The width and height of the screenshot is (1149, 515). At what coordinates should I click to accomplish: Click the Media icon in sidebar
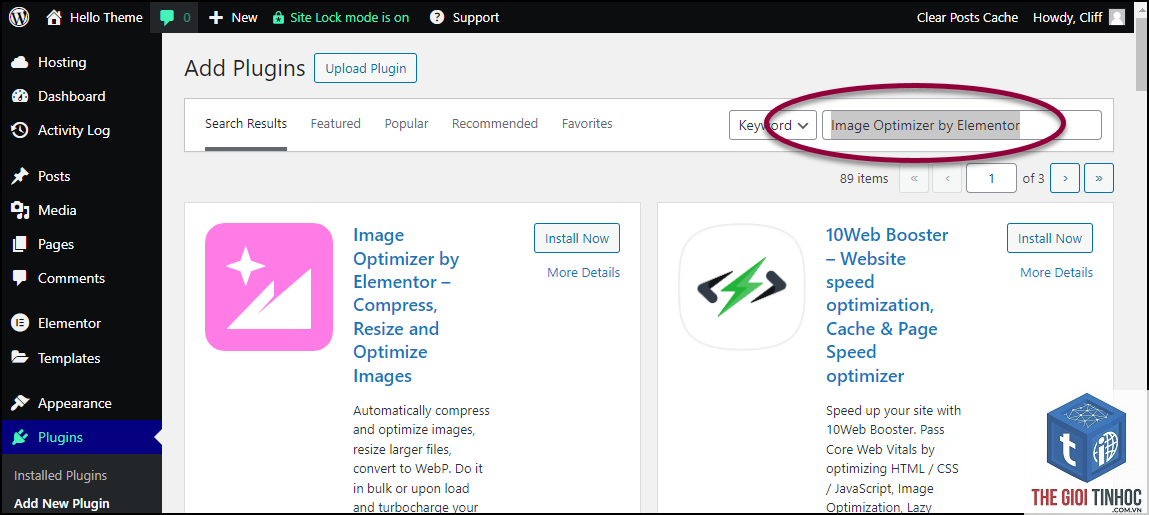[20, 210]
